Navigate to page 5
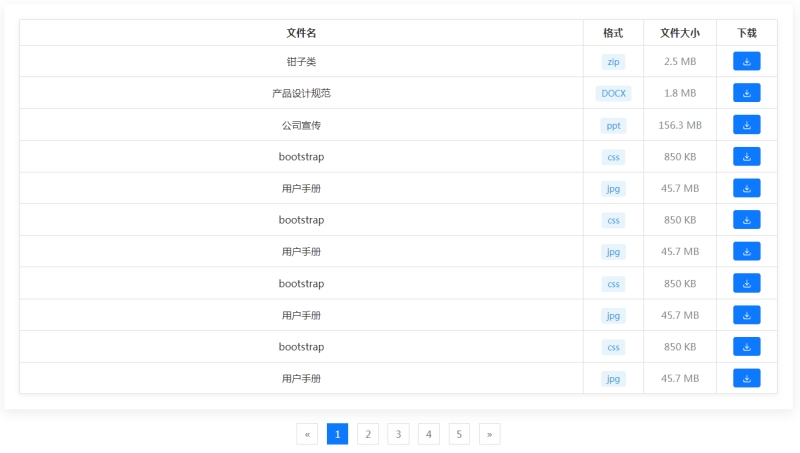 (x=459, y=434)
